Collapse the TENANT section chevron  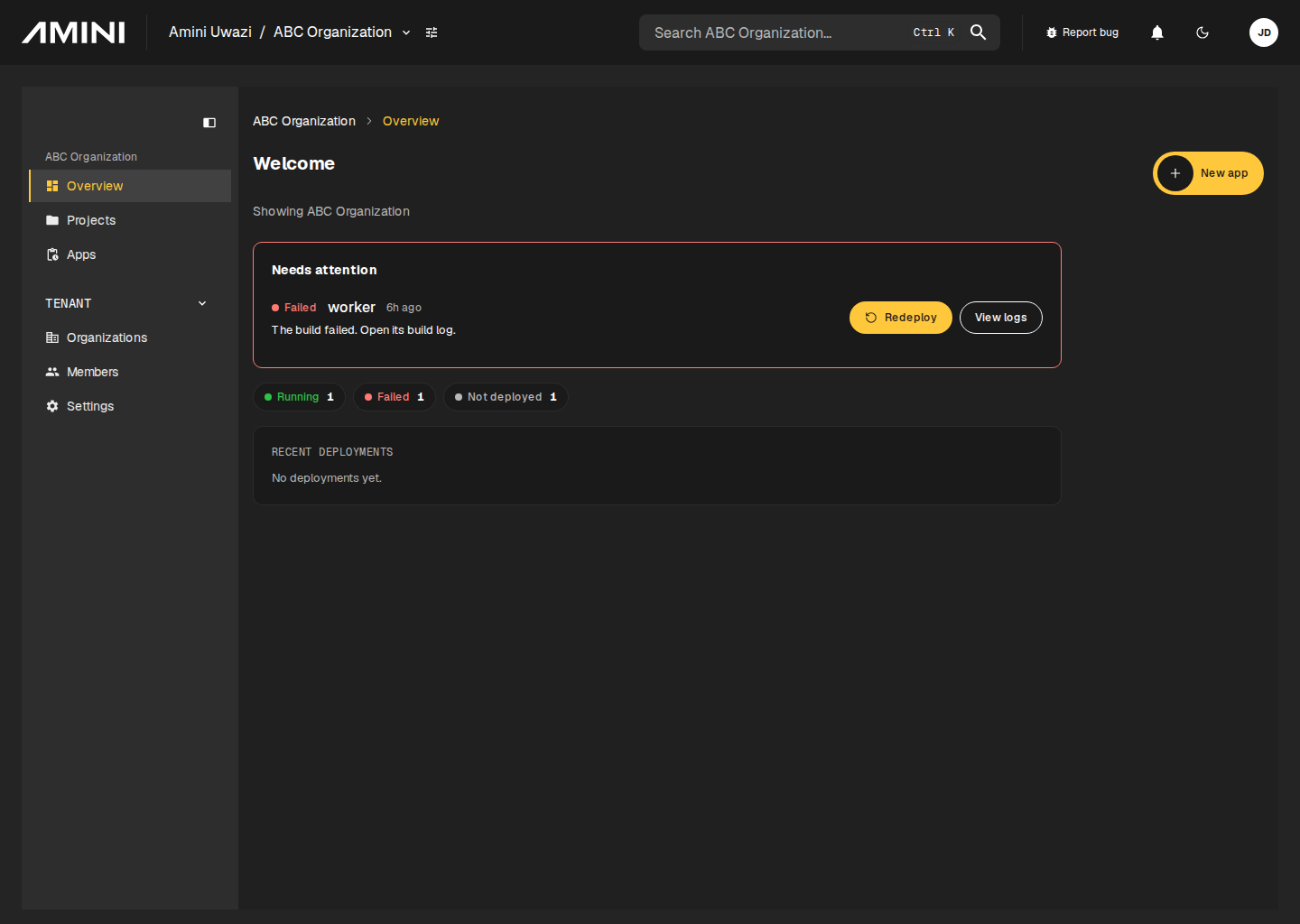pyautogui.click(x=202, y=303)
